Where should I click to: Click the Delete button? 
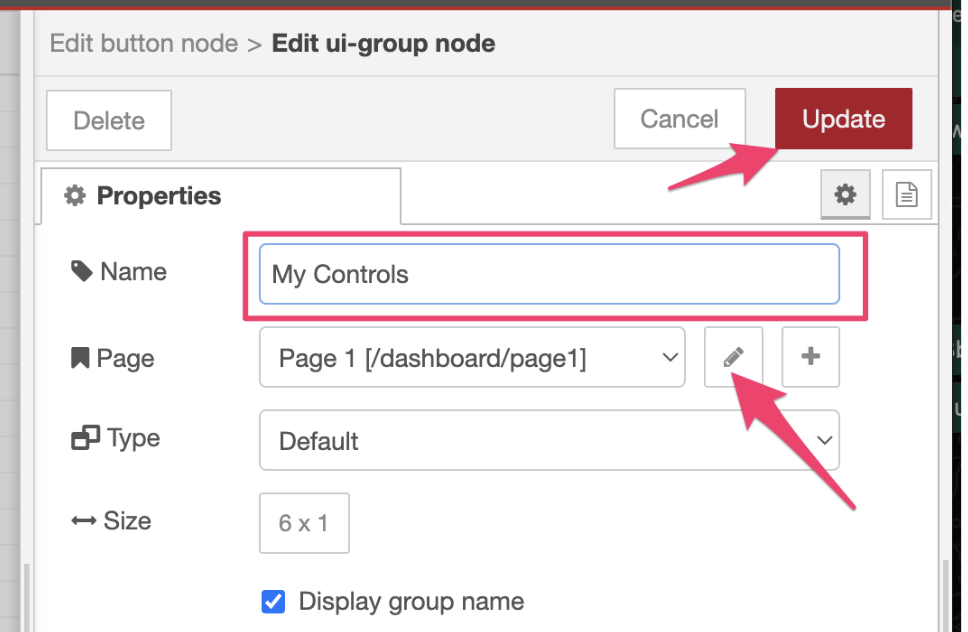(109, 120)
